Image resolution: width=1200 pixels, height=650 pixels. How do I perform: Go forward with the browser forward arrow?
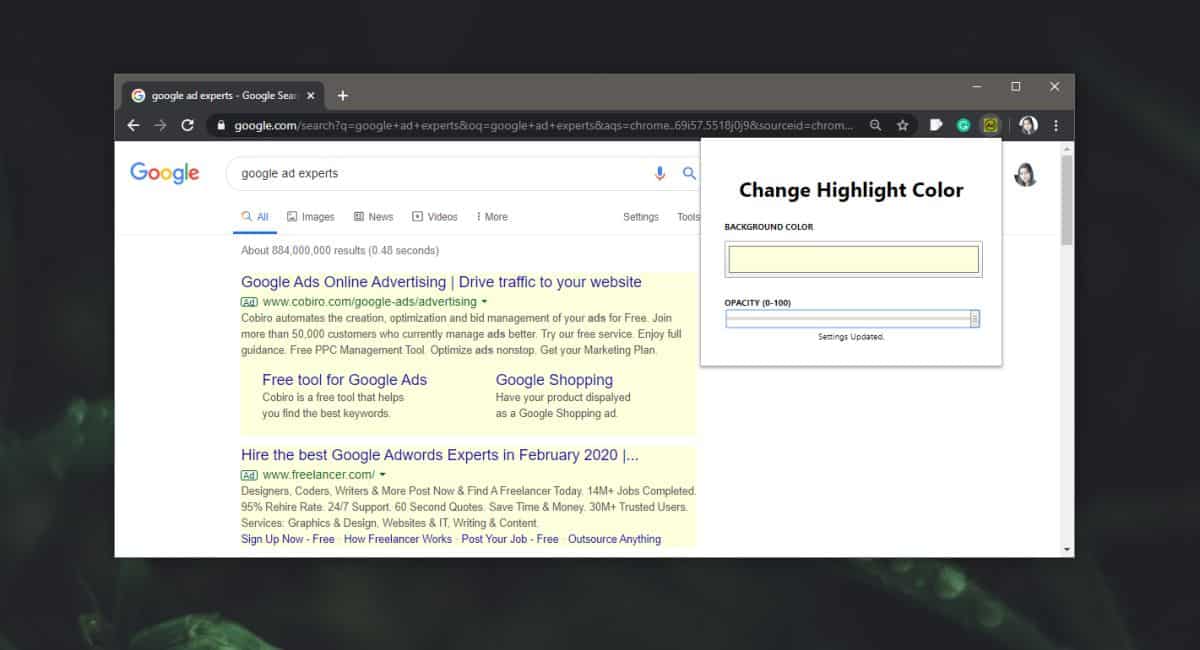[x=160, y=125]
